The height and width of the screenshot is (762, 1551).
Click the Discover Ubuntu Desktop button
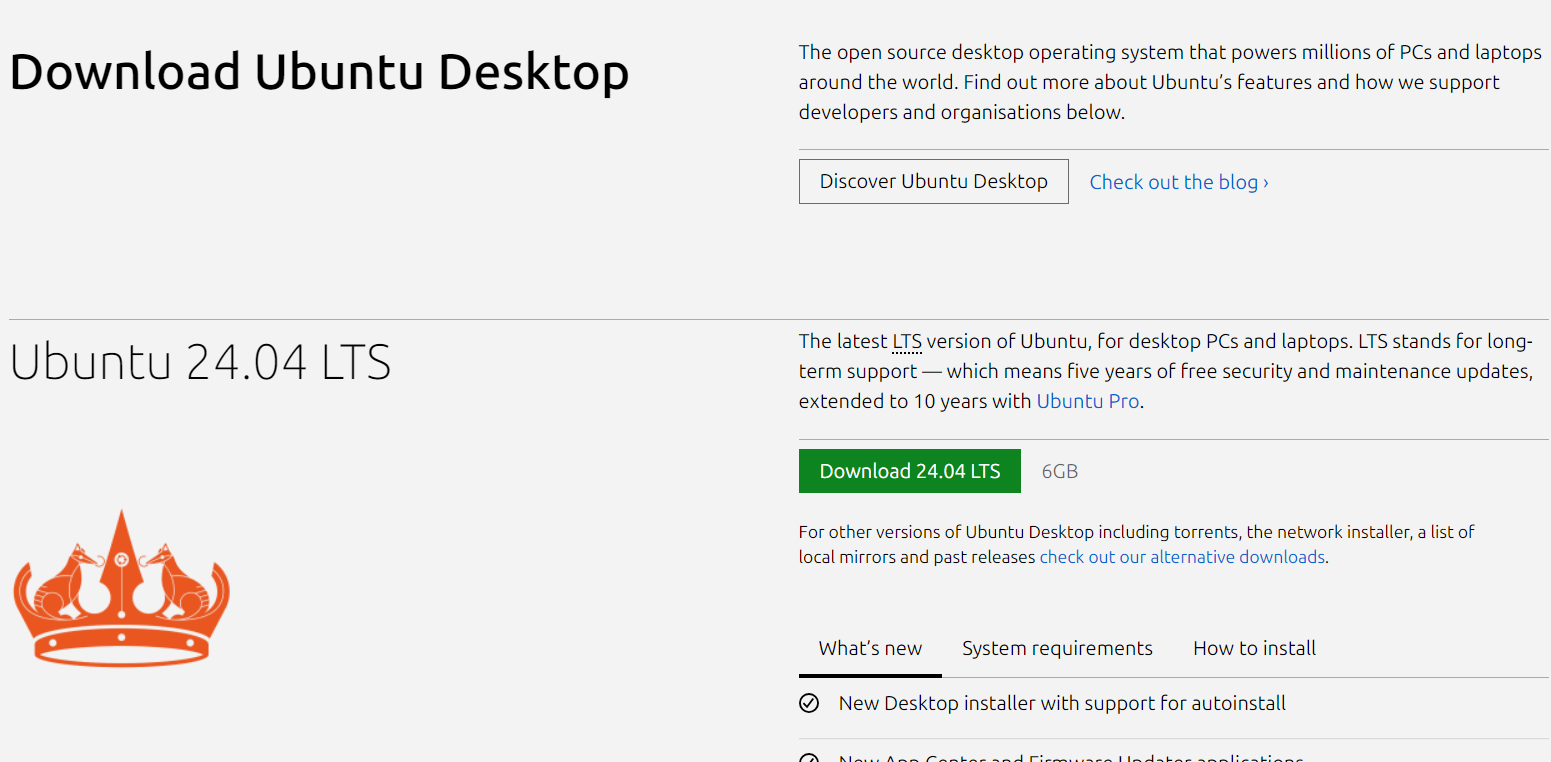click(x=933, y=181)
